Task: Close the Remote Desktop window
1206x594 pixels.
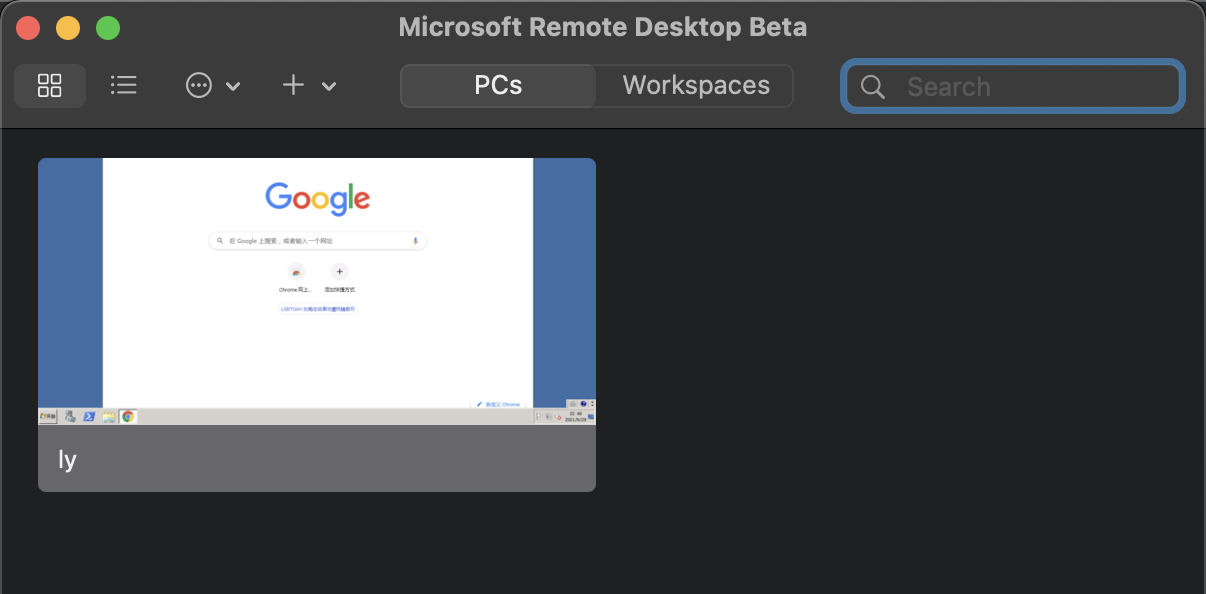Action: click(28, 28)
